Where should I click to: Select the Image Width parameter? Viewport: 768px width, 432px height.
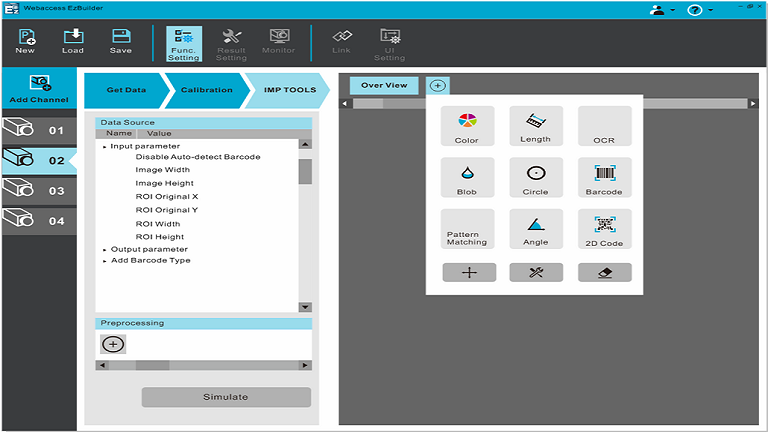(x=163, y=169)
